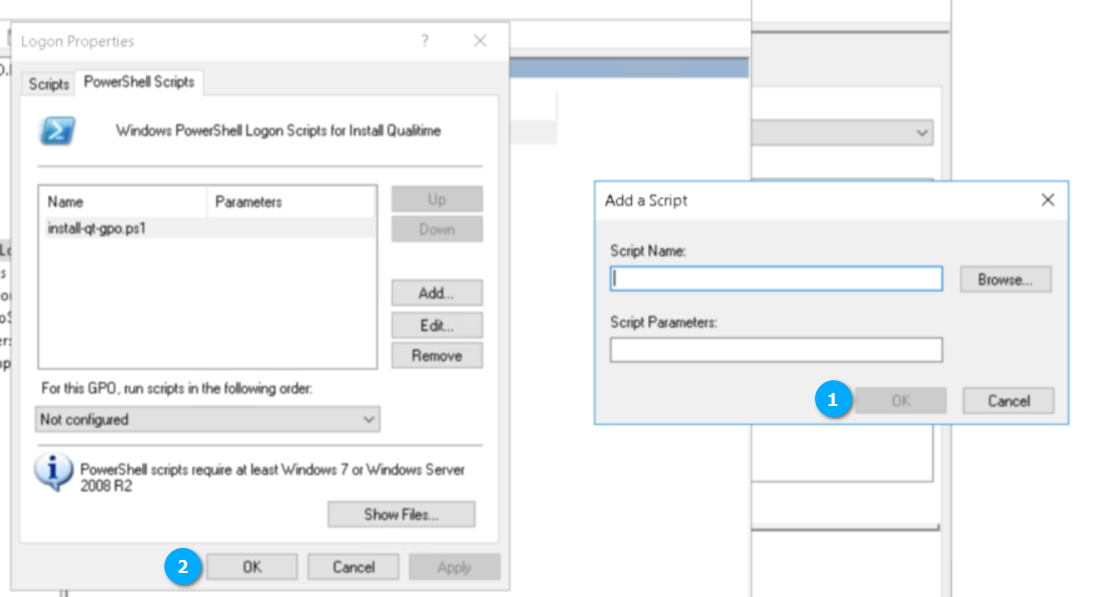Sort scripts by the Name column header
The height and width of the screenshot is (597, 1093).
(x=122, y=202)
